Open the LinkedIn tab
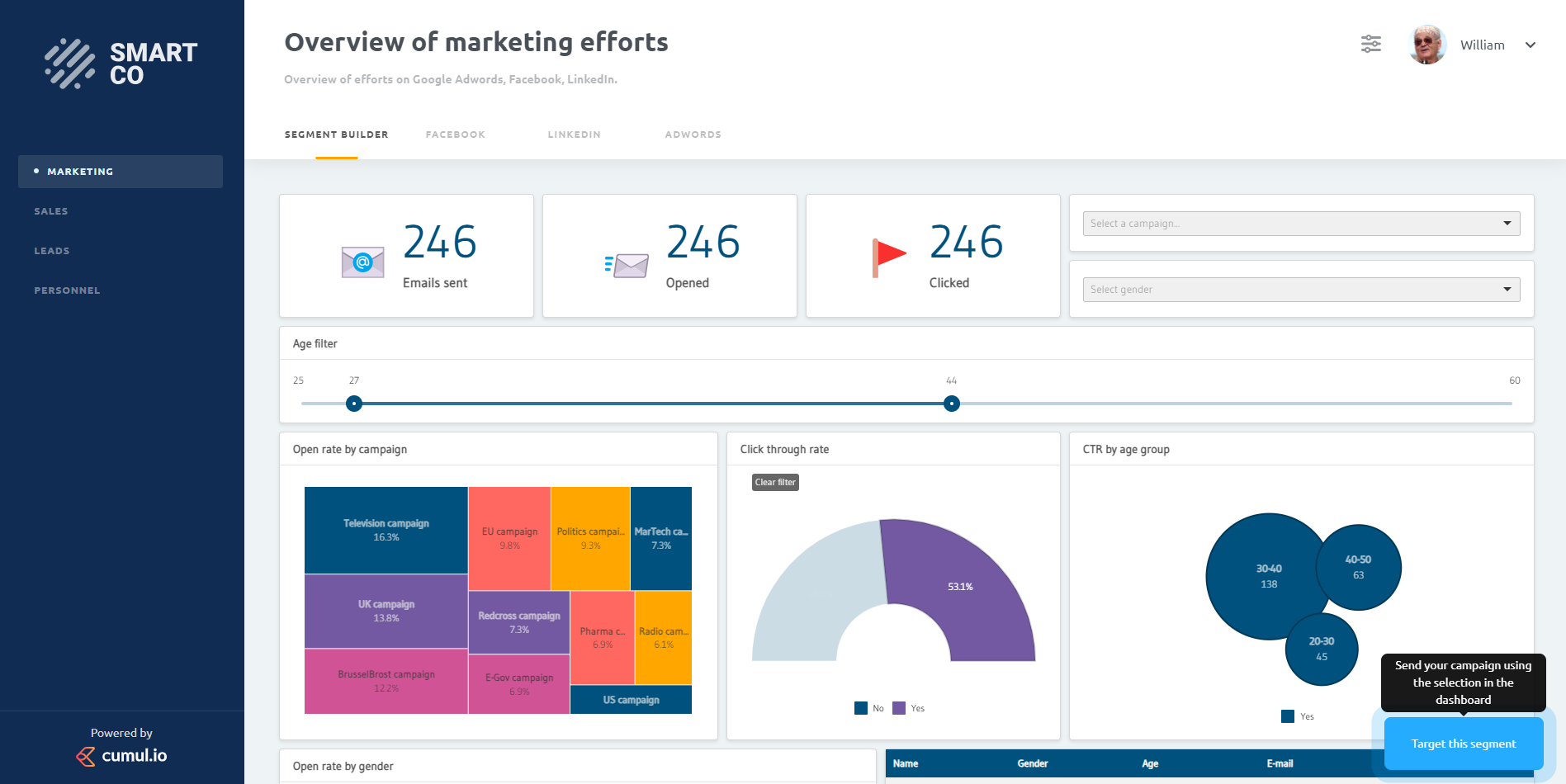 coord(574,134)
